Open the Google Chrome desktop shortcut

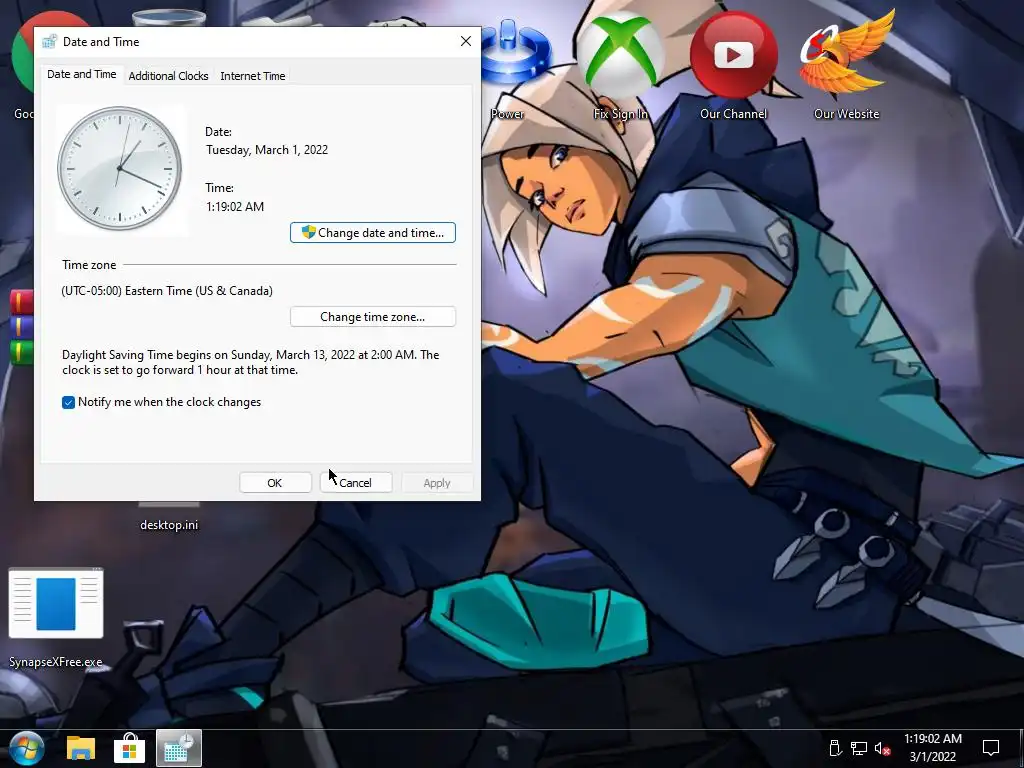click(22, 65)
